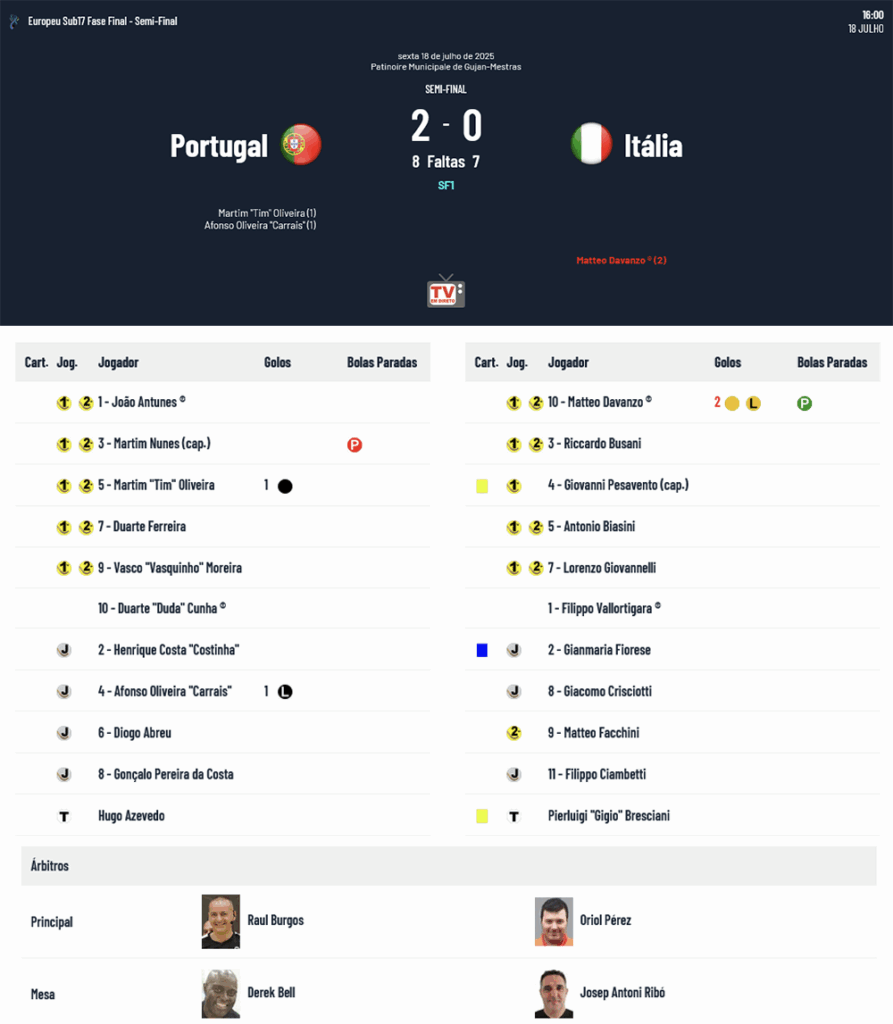Click the black goal ball for Martim Oliveira
The width and height of the screenshot is (893, 1024).
(x=285, y=486)
